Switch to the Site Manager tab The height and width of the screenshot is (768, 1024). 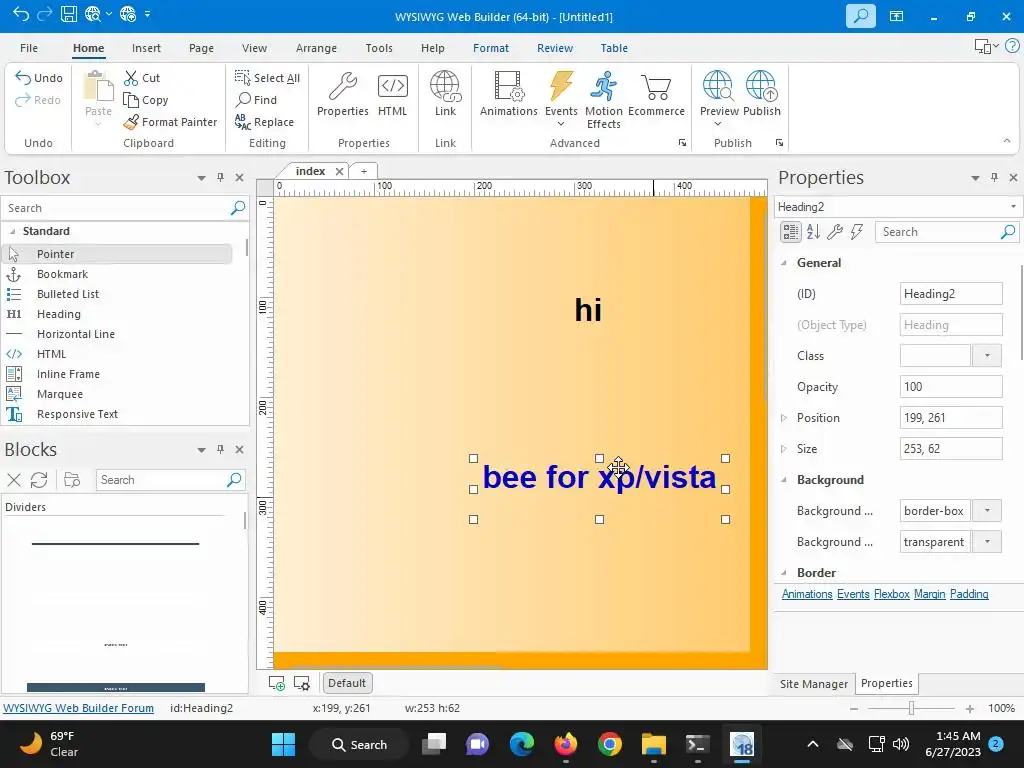(814, 684)
